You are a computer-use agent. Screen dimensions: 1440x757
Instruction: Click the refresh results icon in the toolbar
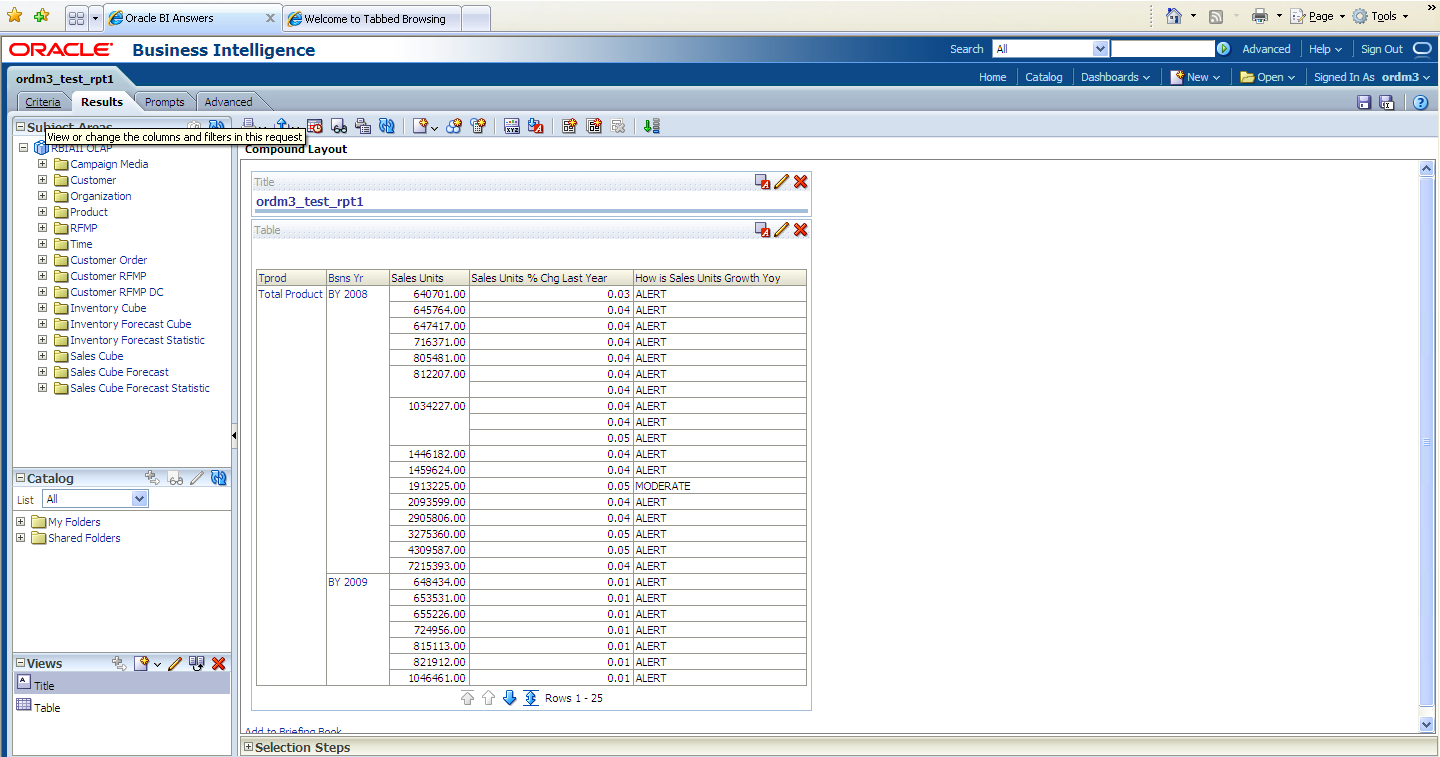(x=387, y=126)
